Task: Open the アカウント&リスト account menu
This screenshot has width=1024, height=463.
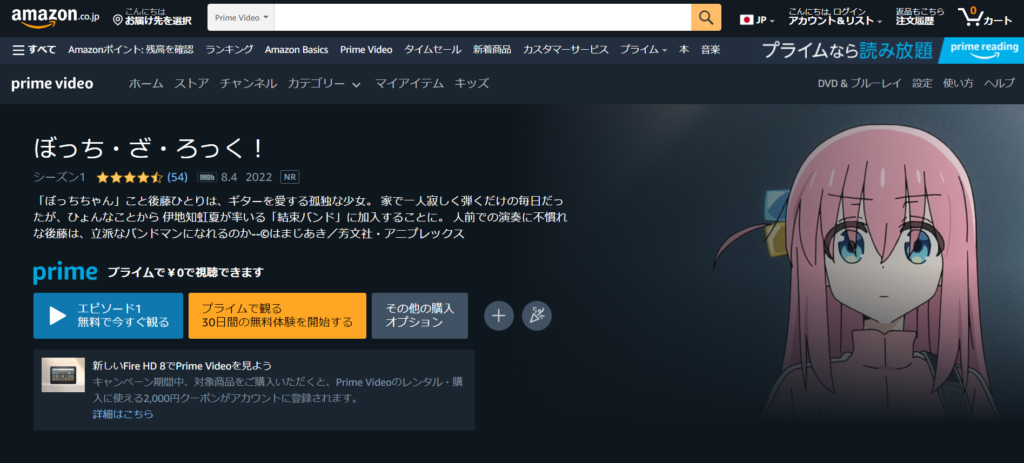Action: coord(829,19)
